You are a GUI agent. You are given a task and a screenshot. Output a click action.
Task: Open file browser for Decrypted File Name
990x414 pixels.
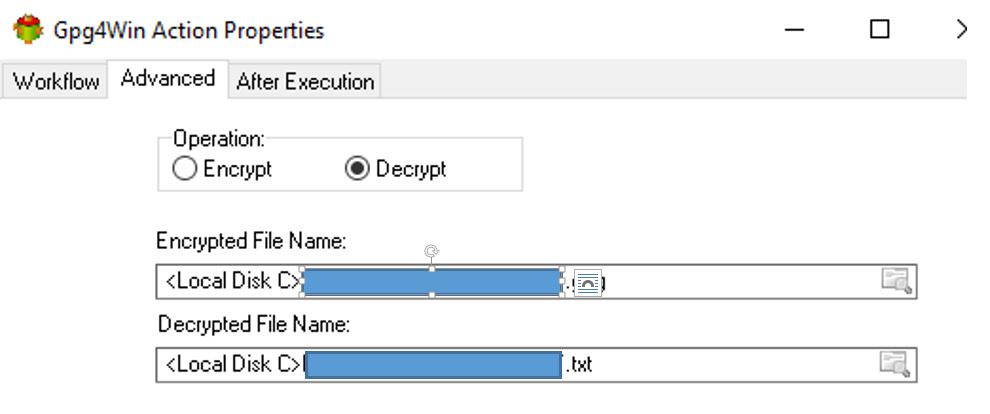click(895, 364)
